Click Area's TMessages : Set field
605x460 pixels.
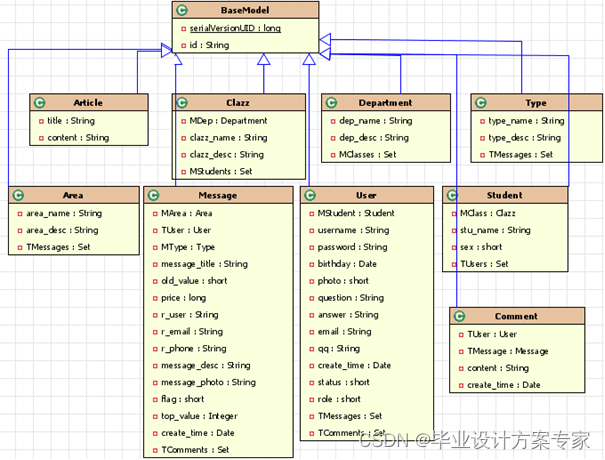tap(58, 247)
